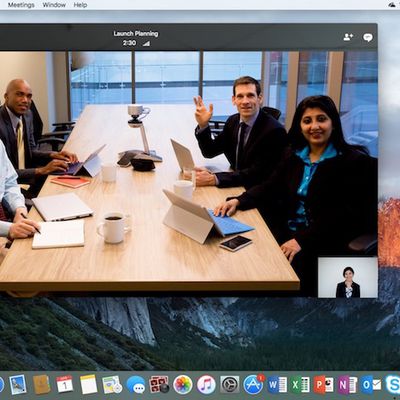The width and height of the screenshot is (400, 400).
Task: Open PowerPoint in the dock
Action: point(323,385)
